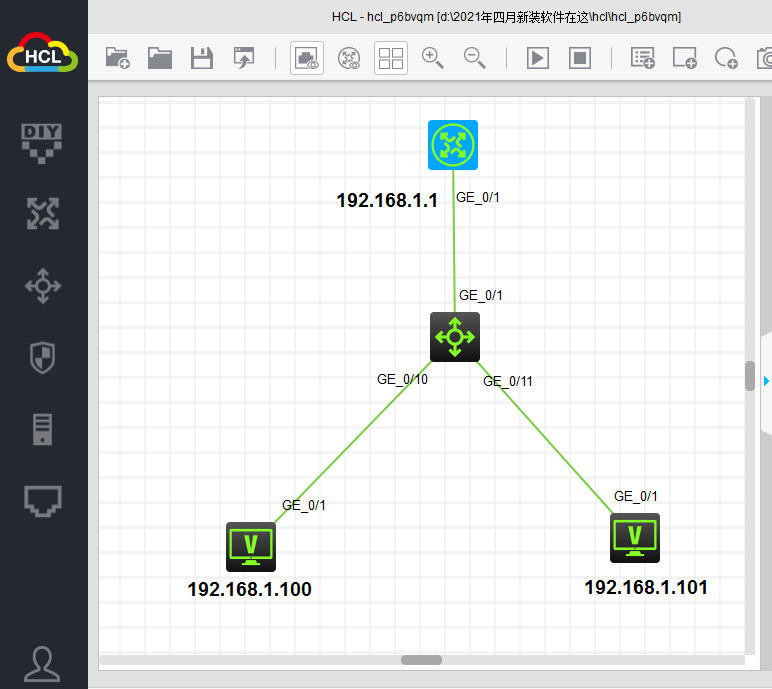Start all devices
This screenshot has width=772, height=689.
pyautogui.click(x=538, y=58)
